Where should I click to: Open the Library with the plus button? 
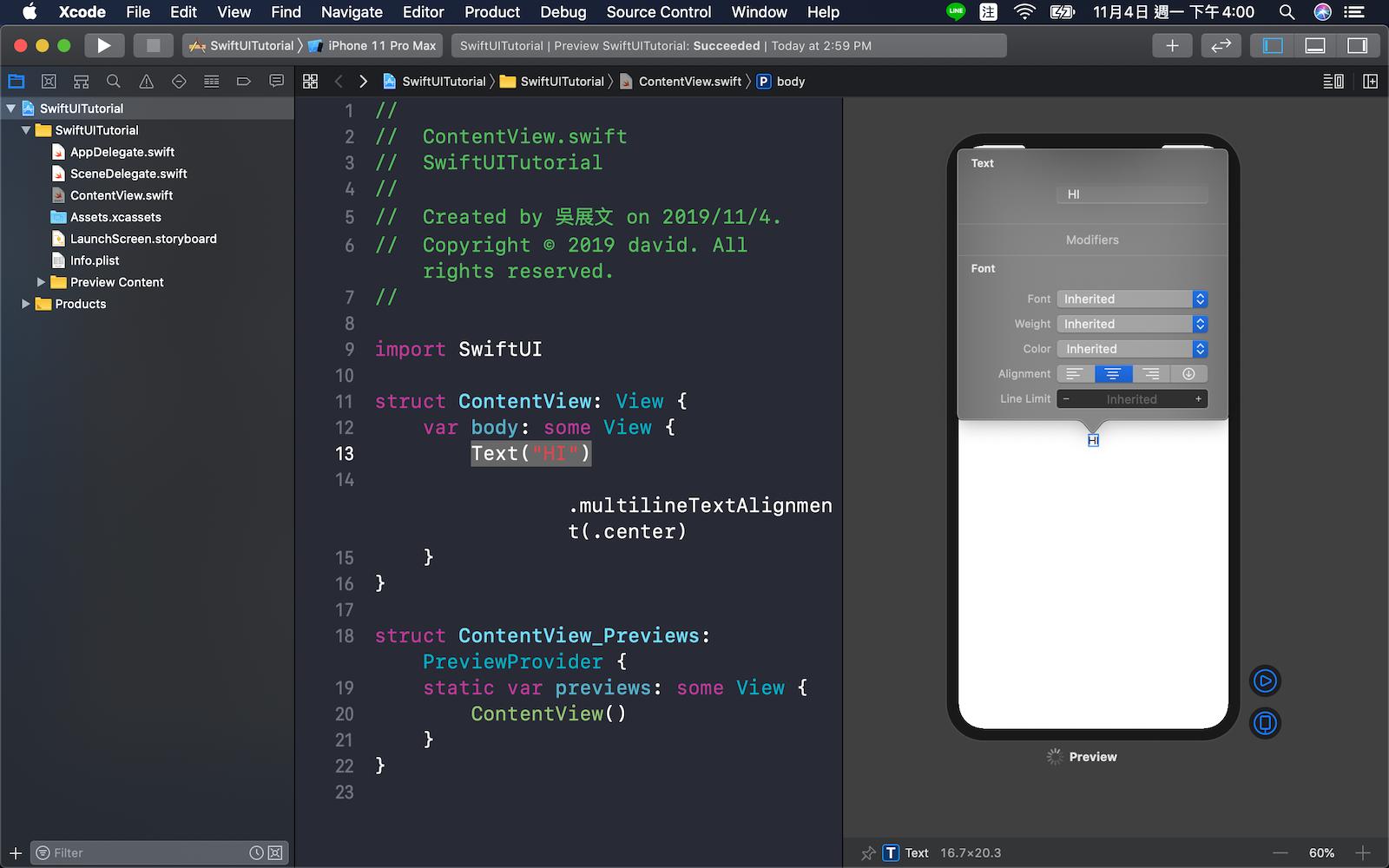[1172, 45]
